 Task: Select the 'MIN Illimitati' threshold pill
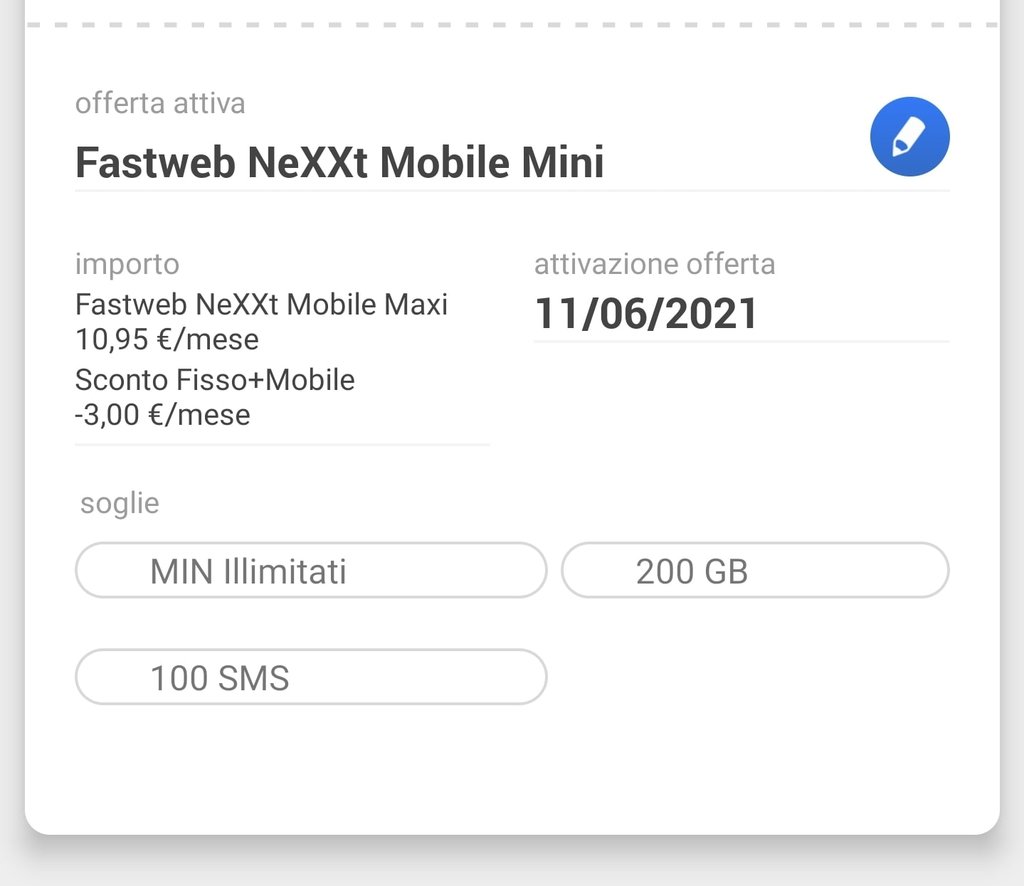tap(310, 571)
